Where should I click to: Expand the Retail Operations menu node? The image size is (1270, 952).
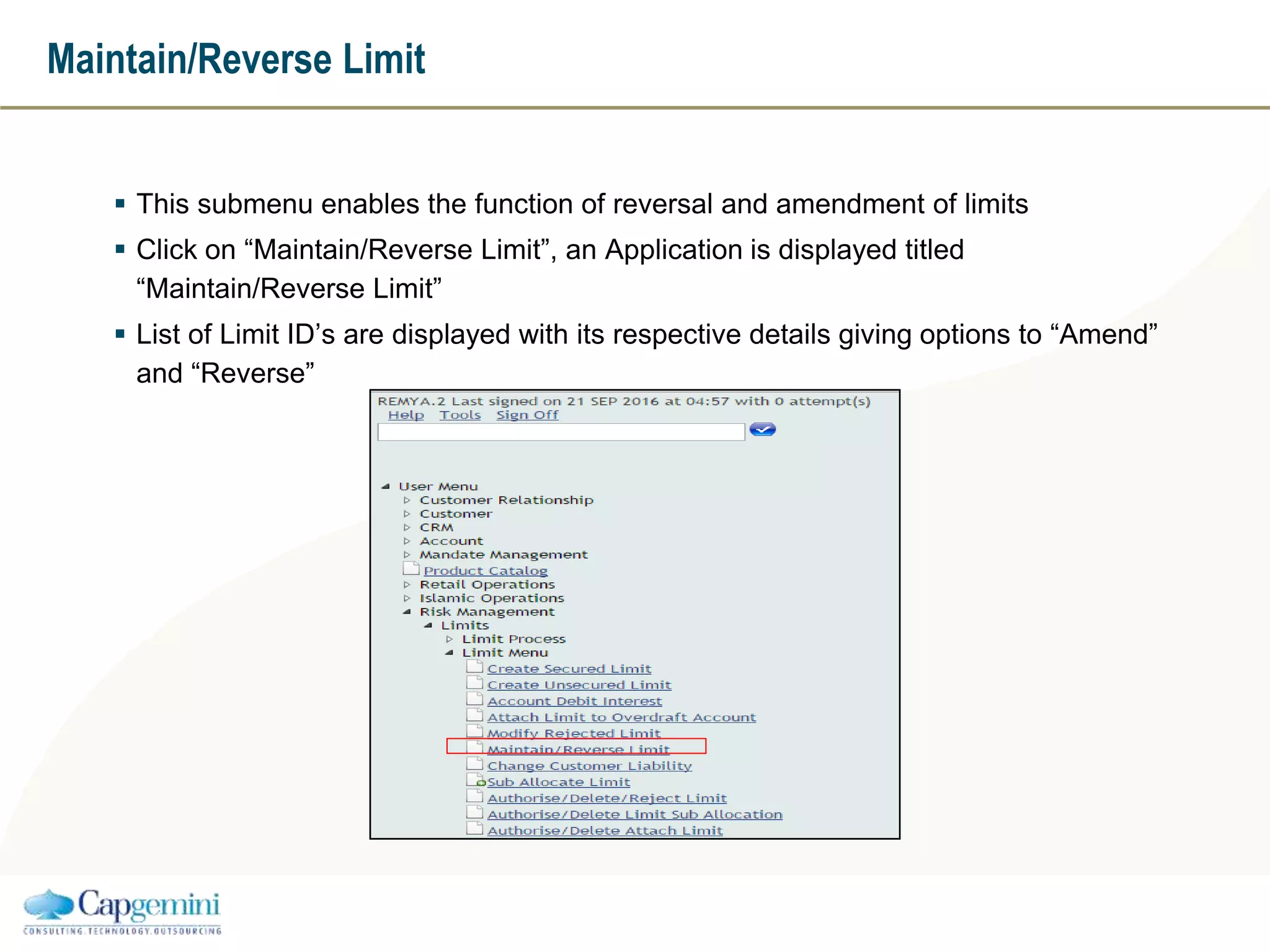point(407,584)
